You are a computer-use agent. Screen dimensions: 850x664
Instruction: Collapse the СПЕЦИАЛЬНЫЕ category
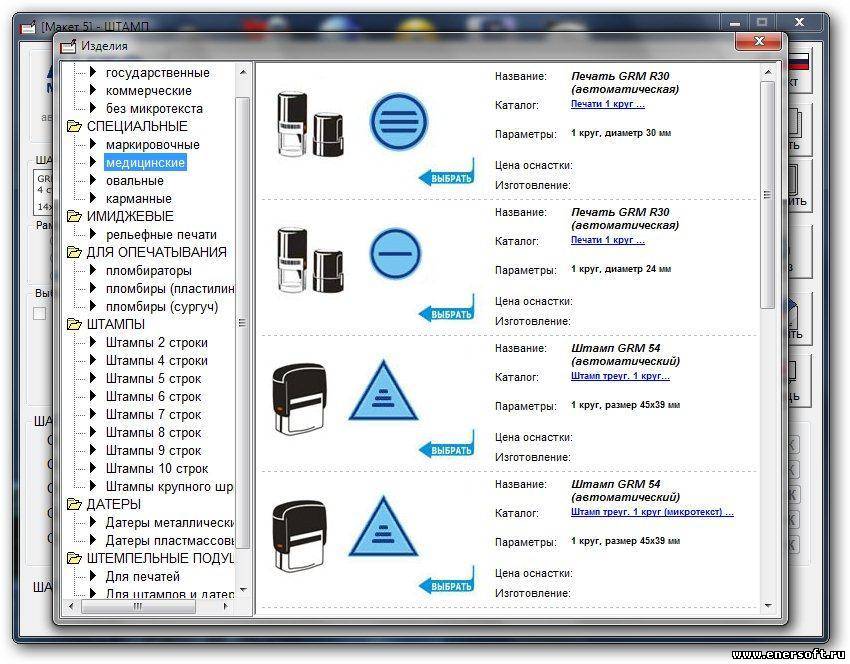click(x=74, y=127)
